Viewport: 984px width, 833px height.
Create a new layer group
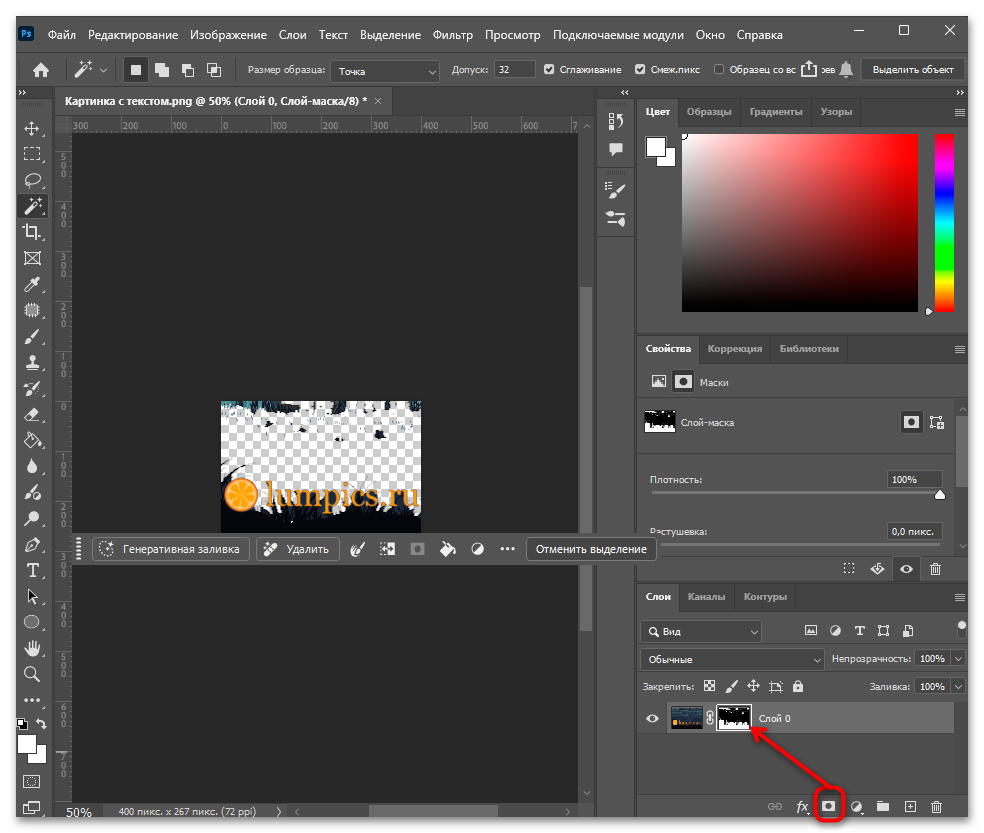click(x=883, y=807)
